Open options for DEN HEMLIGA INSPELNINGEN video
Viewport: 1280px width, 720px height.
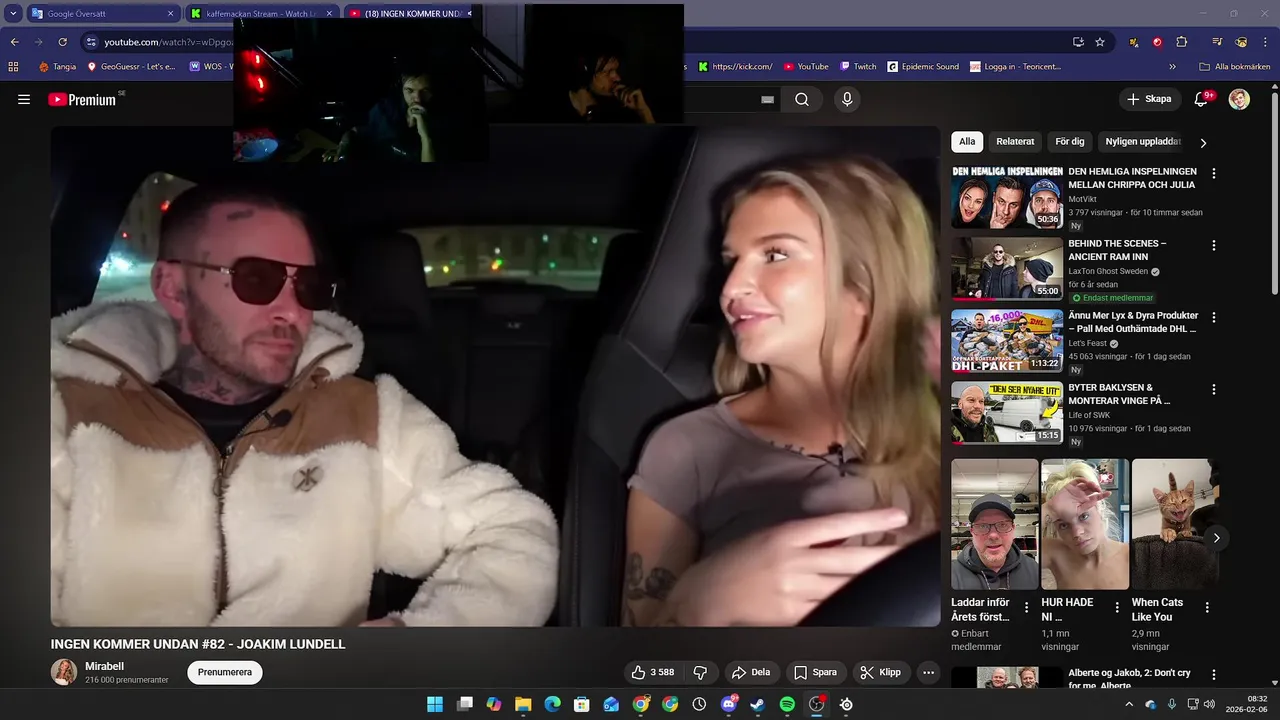tap(1214, 173)
